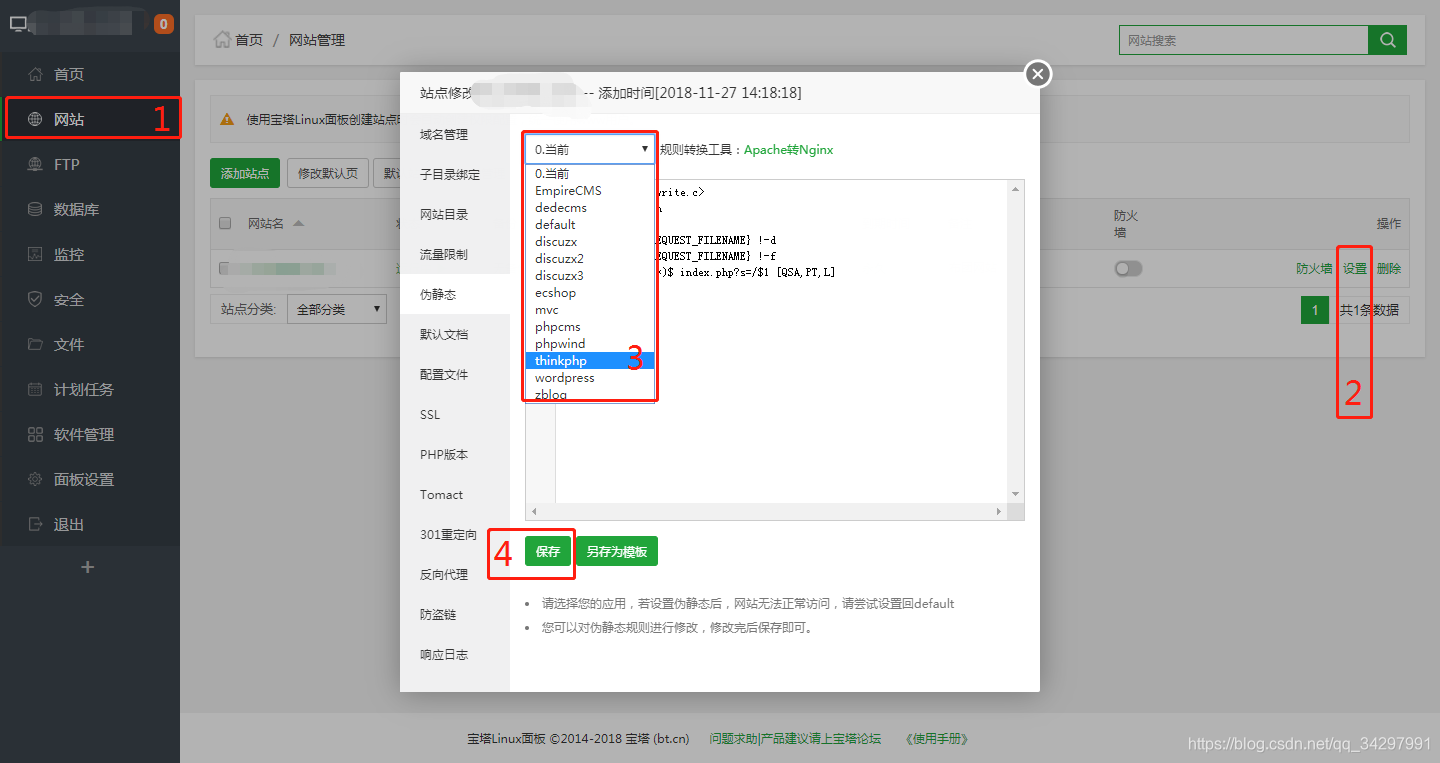The width and height of the screenshot is (1440, 763).
Task: Choose phpwind in the rules list
Action: click(590, 344)
